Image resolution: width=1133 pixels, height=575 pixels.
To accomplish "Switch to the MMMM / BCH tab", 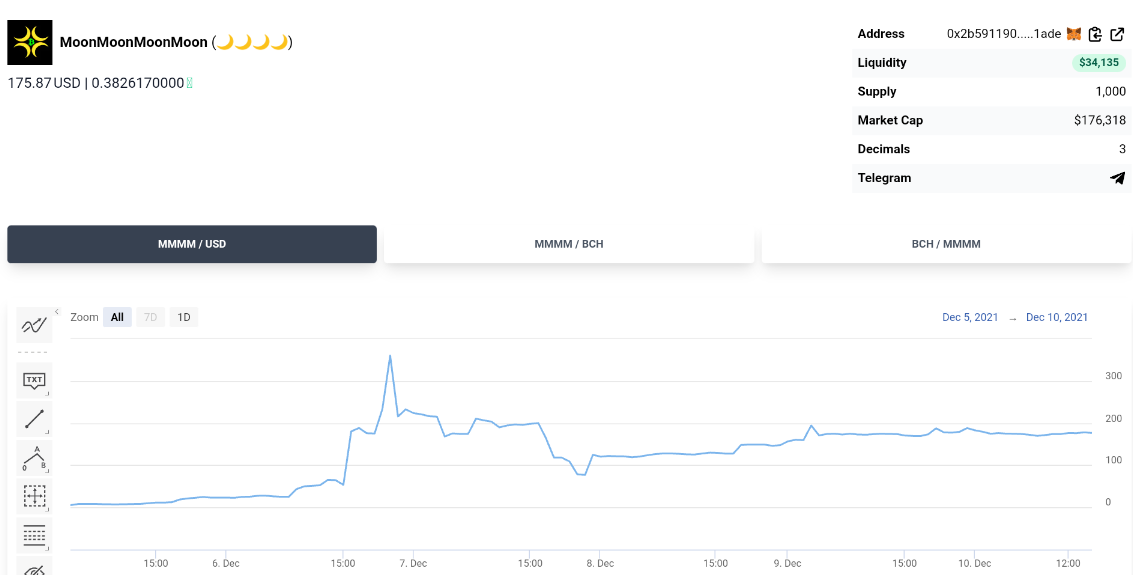I will click(x=569, y=244).
